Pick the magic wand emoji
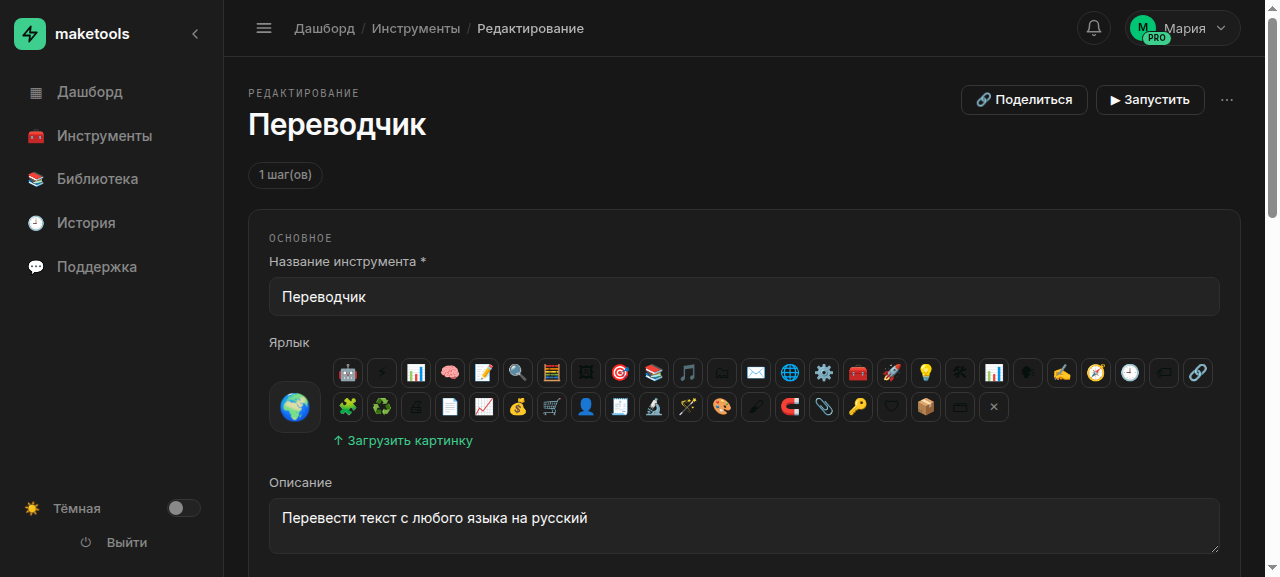 [x=688, y=407]
